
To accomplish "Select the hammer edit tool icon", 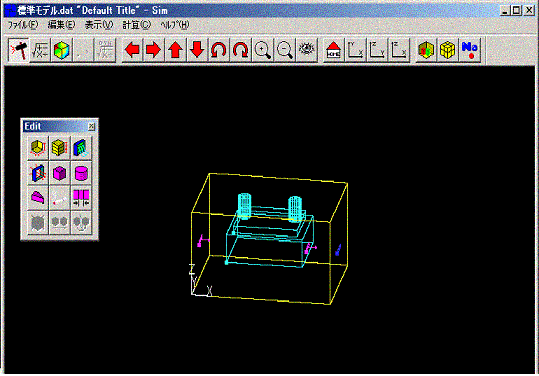I will click(x=19, y=50).
